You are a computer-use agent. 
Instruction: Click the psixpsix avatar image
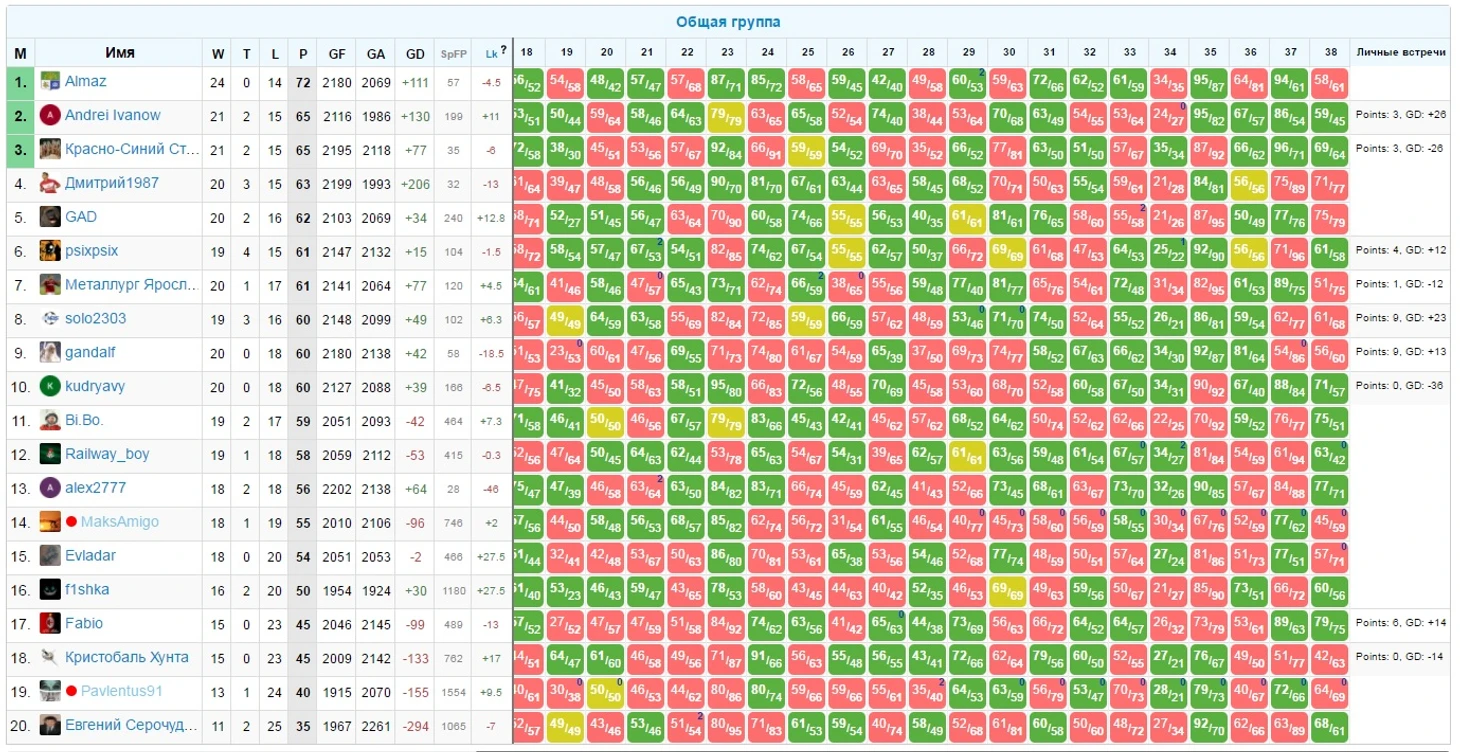50,252
